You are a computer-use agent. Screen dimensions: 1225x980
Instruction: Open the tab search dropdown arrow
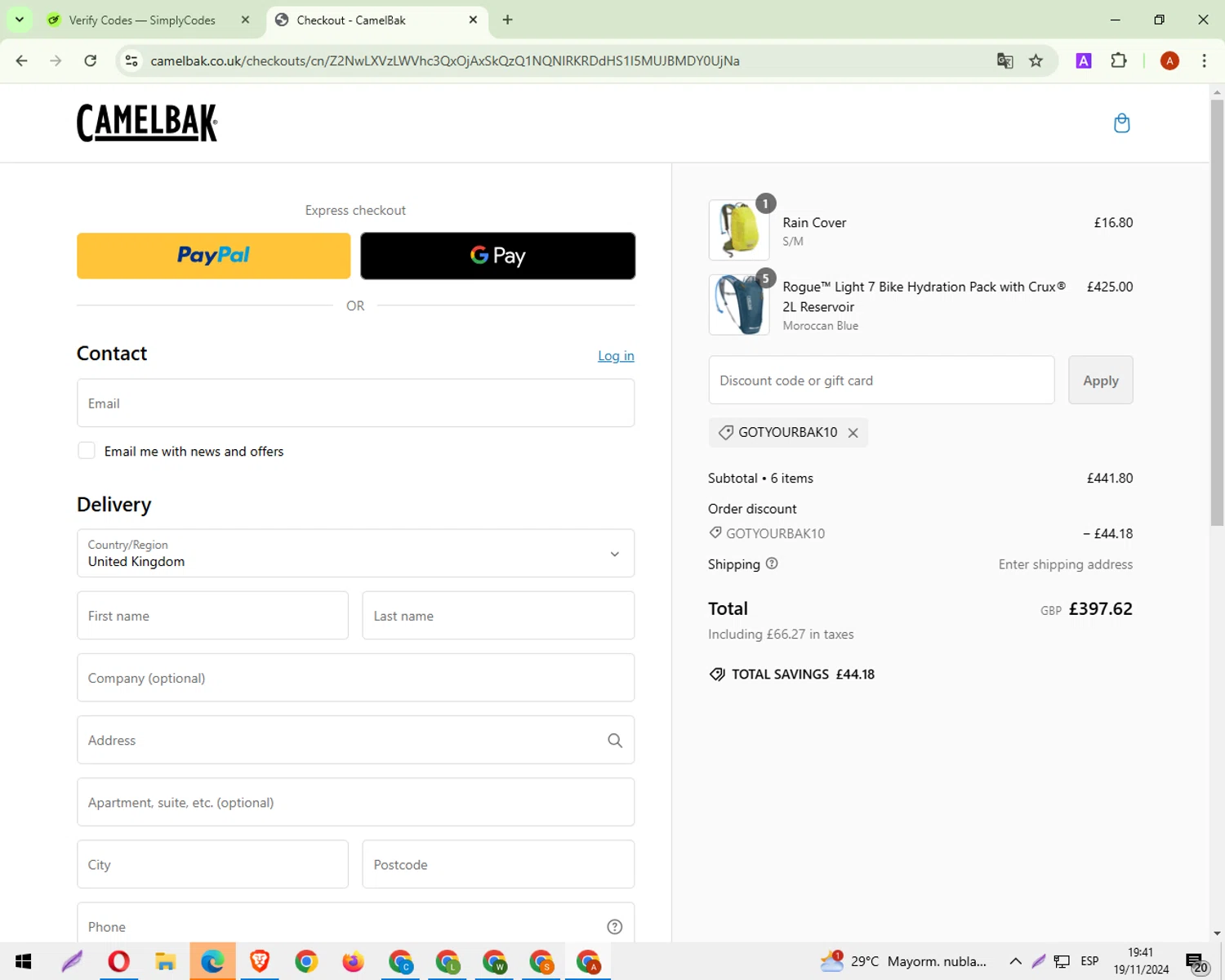19,20
